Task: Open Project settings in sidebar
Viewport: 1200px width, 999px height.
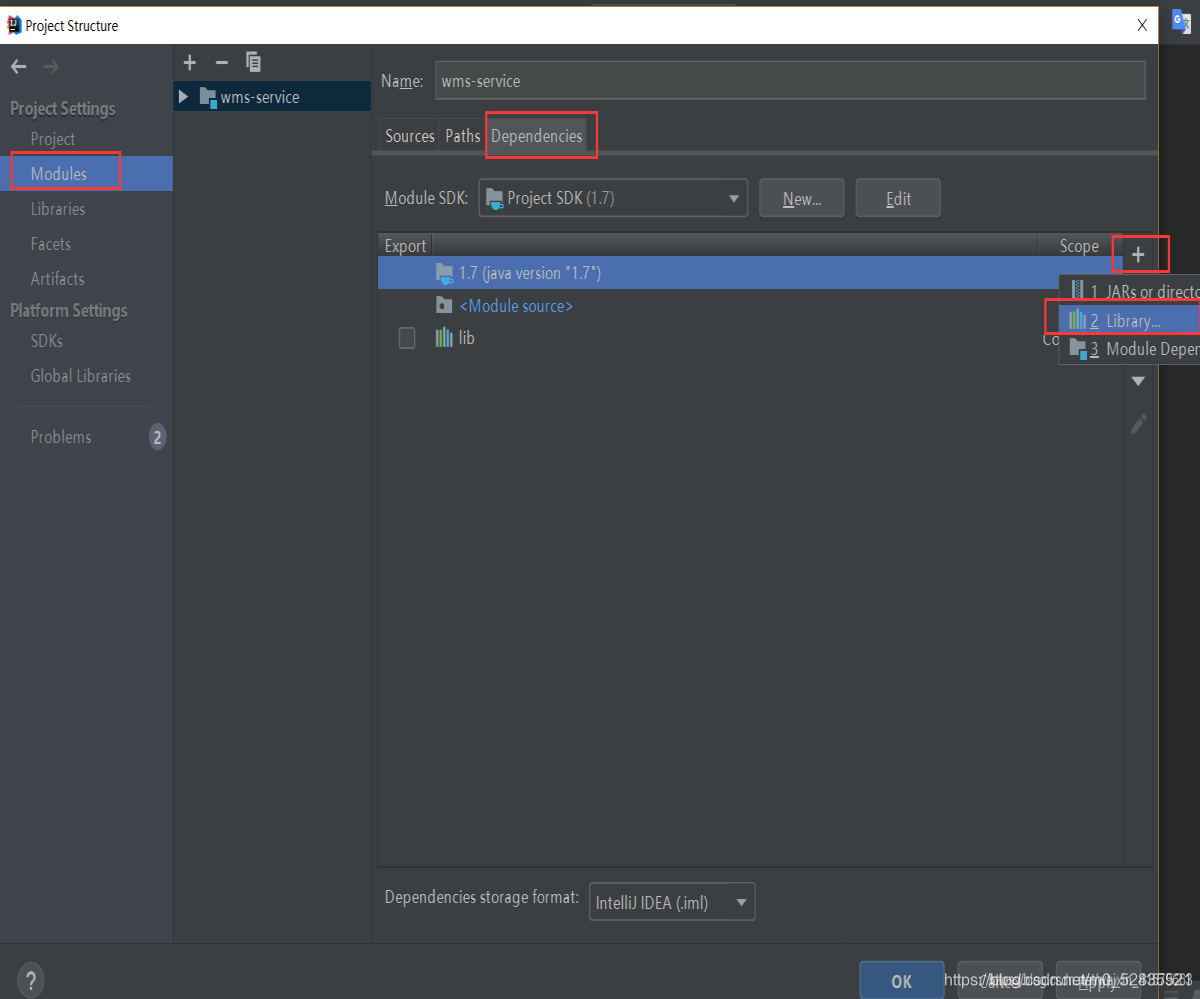Action: [x=53, y=139]
